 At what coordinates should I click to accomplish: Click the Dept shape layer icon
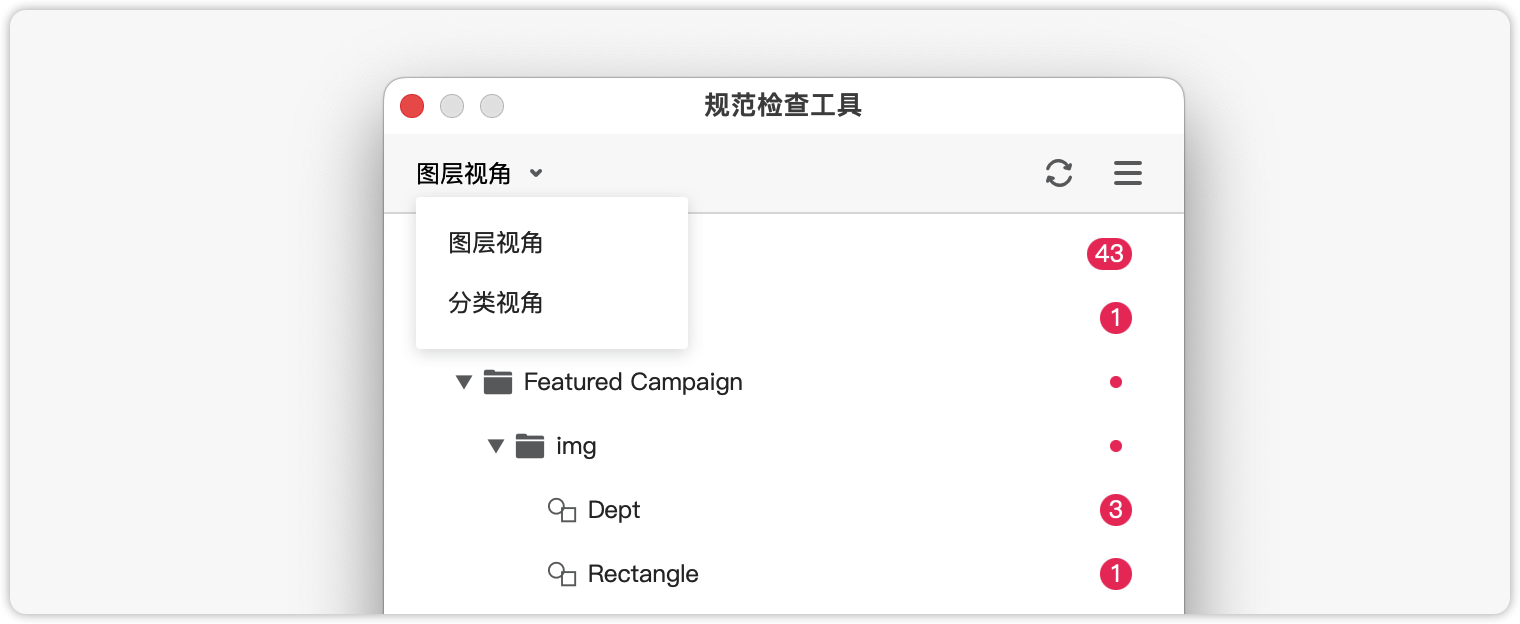coord(562,510)
